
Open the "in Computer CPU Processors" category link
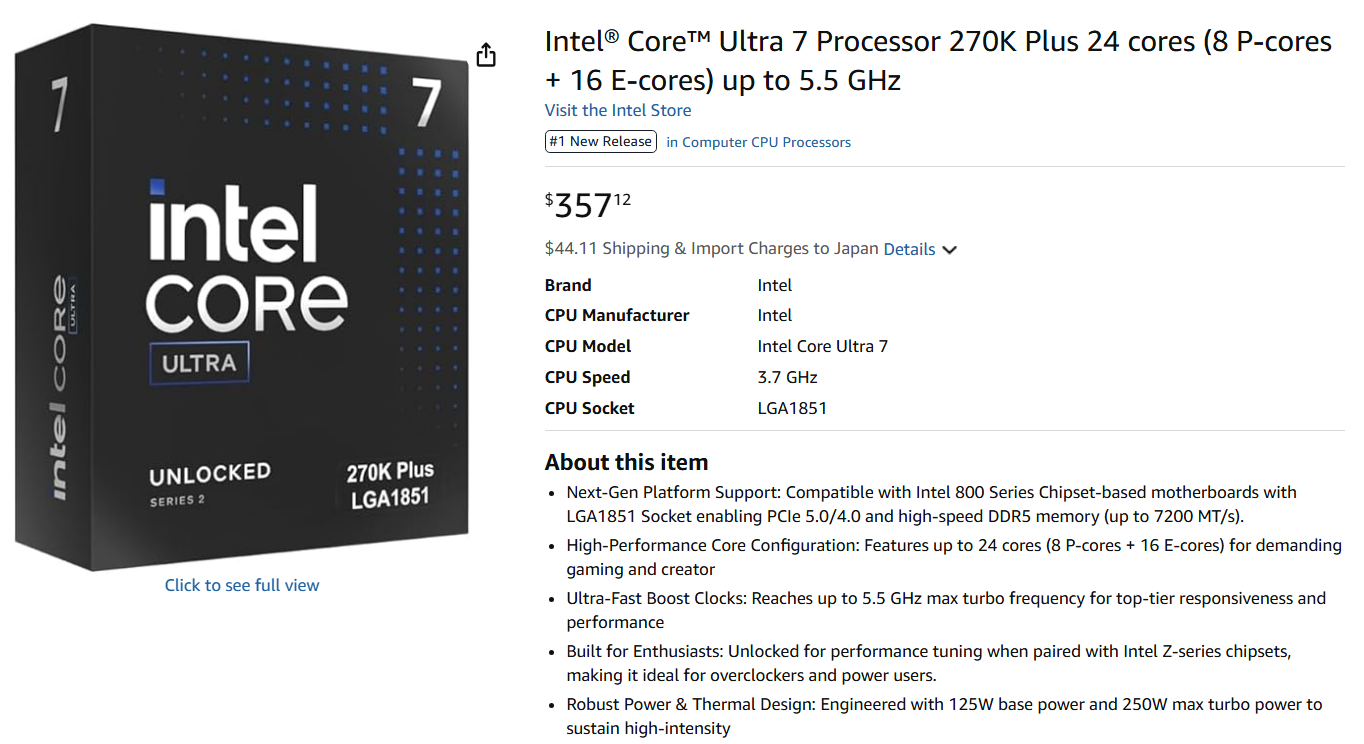tap(758, 142)
